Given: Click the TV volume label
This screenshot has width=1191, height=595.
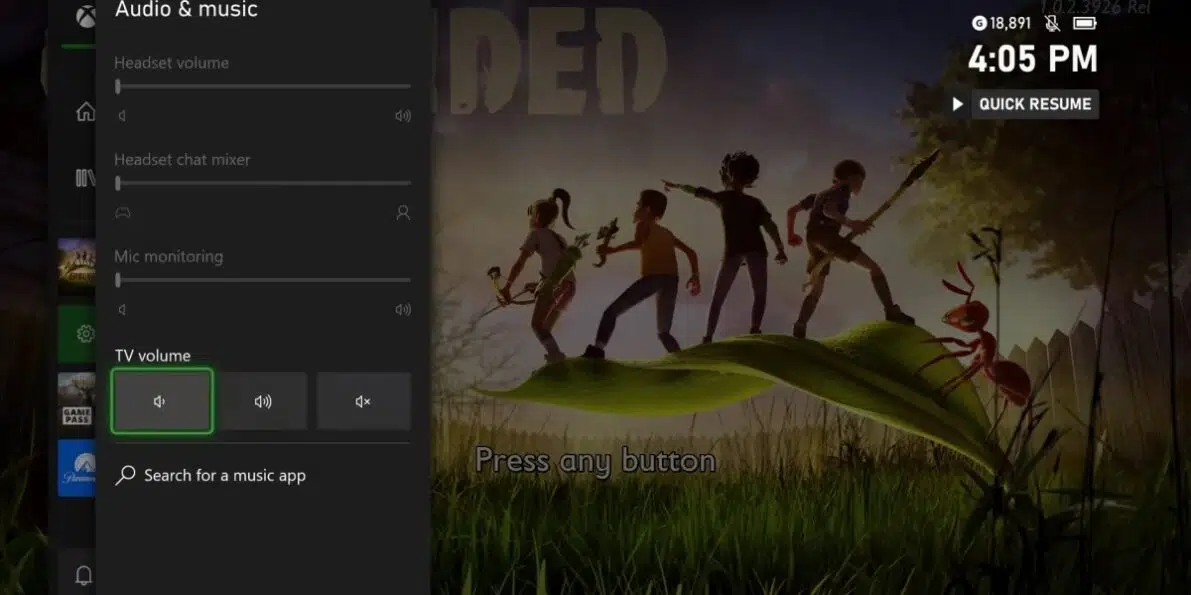Looking at the screenshot, I should tap(153, 356).
